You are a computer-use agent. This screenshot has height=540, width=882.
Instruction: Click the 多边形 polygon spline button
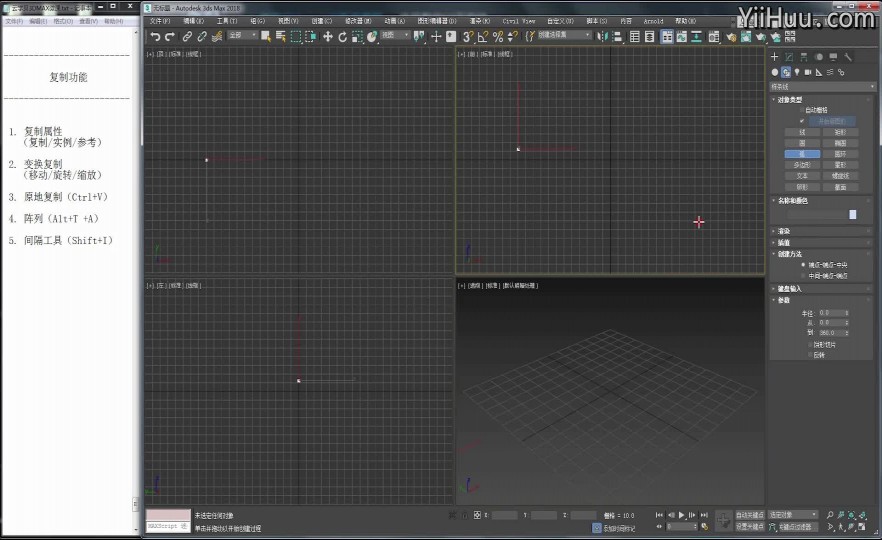tap(802, 165)
